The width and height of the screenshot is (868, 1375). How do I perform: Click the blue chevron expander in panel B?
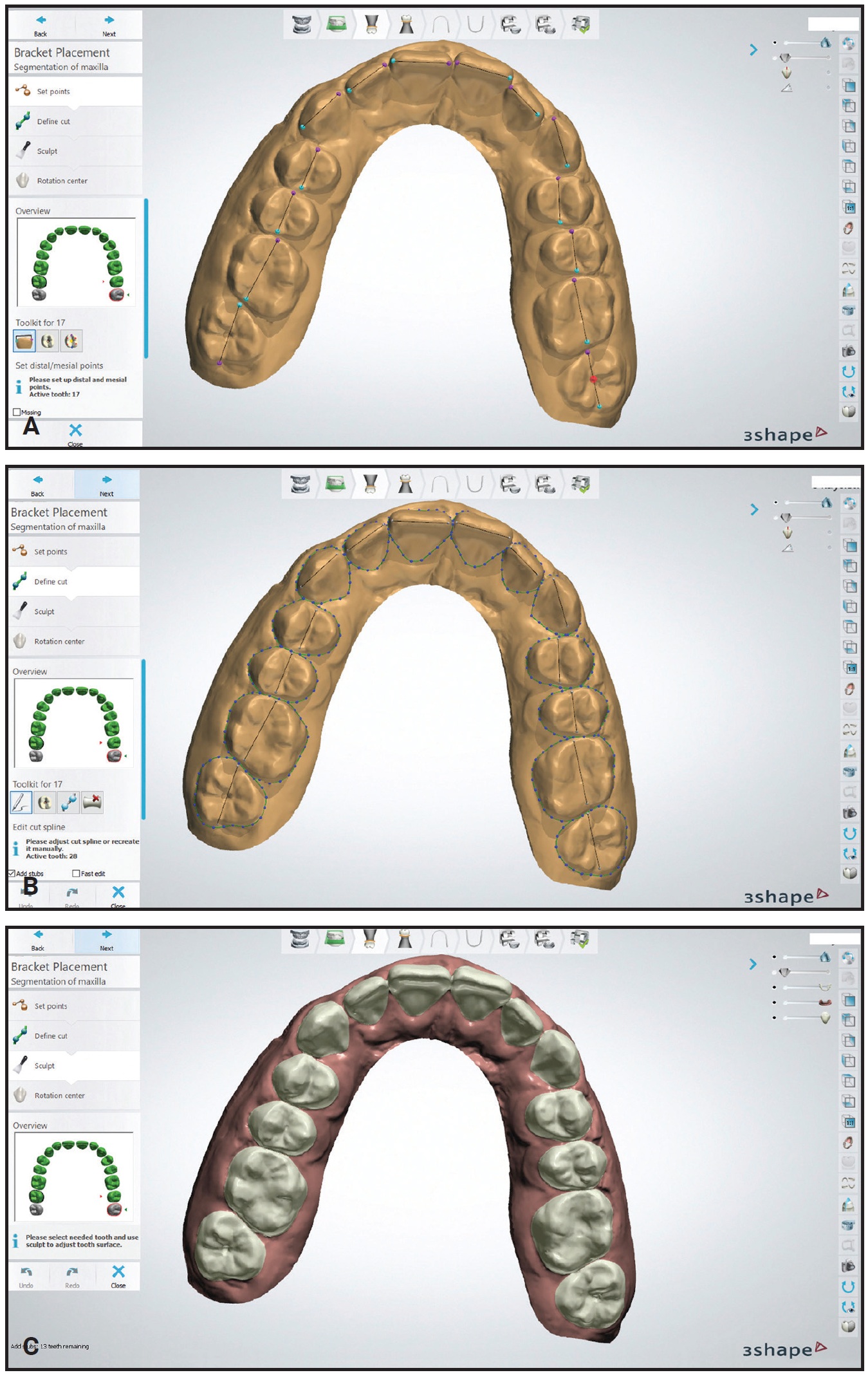(x=754, y=510)
